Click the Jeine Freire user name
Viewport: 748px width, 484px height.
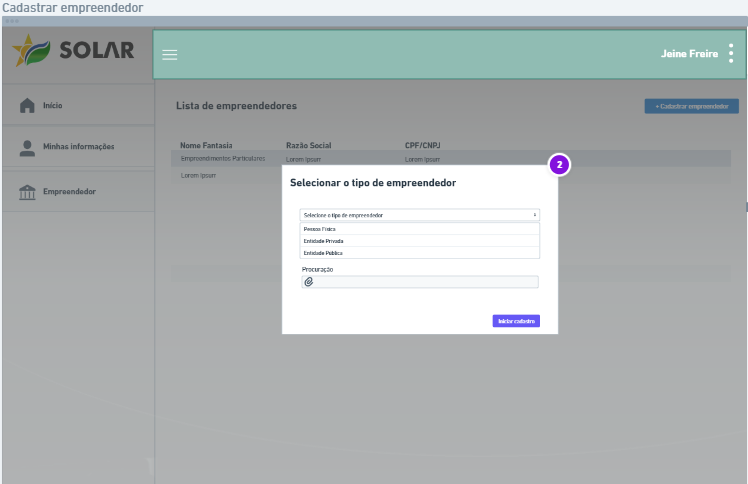(689, 54)
